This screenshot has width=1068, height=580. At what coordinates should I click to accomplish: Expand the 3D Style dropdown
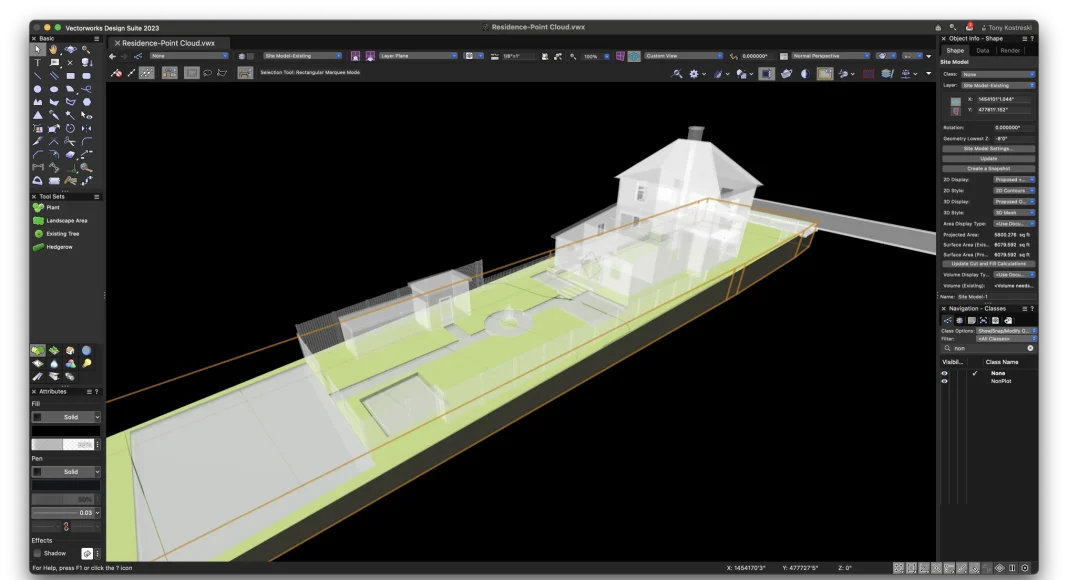(1014, 213)
